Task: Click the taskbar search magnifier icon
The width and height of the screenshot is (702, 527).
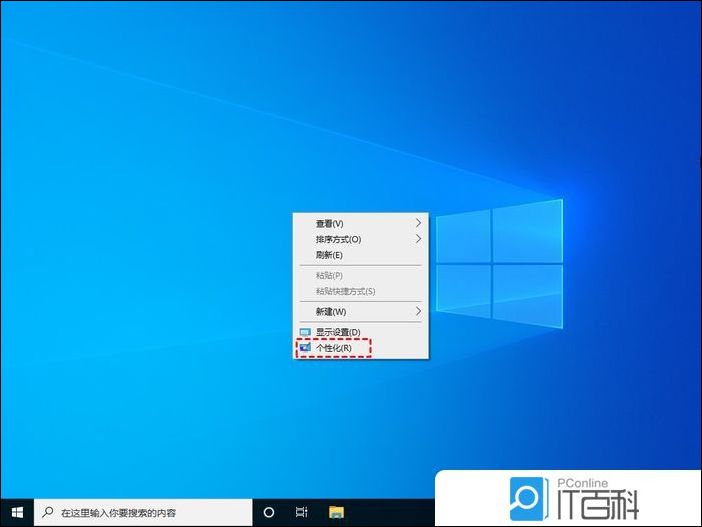Action: click(x=47, y=512)
